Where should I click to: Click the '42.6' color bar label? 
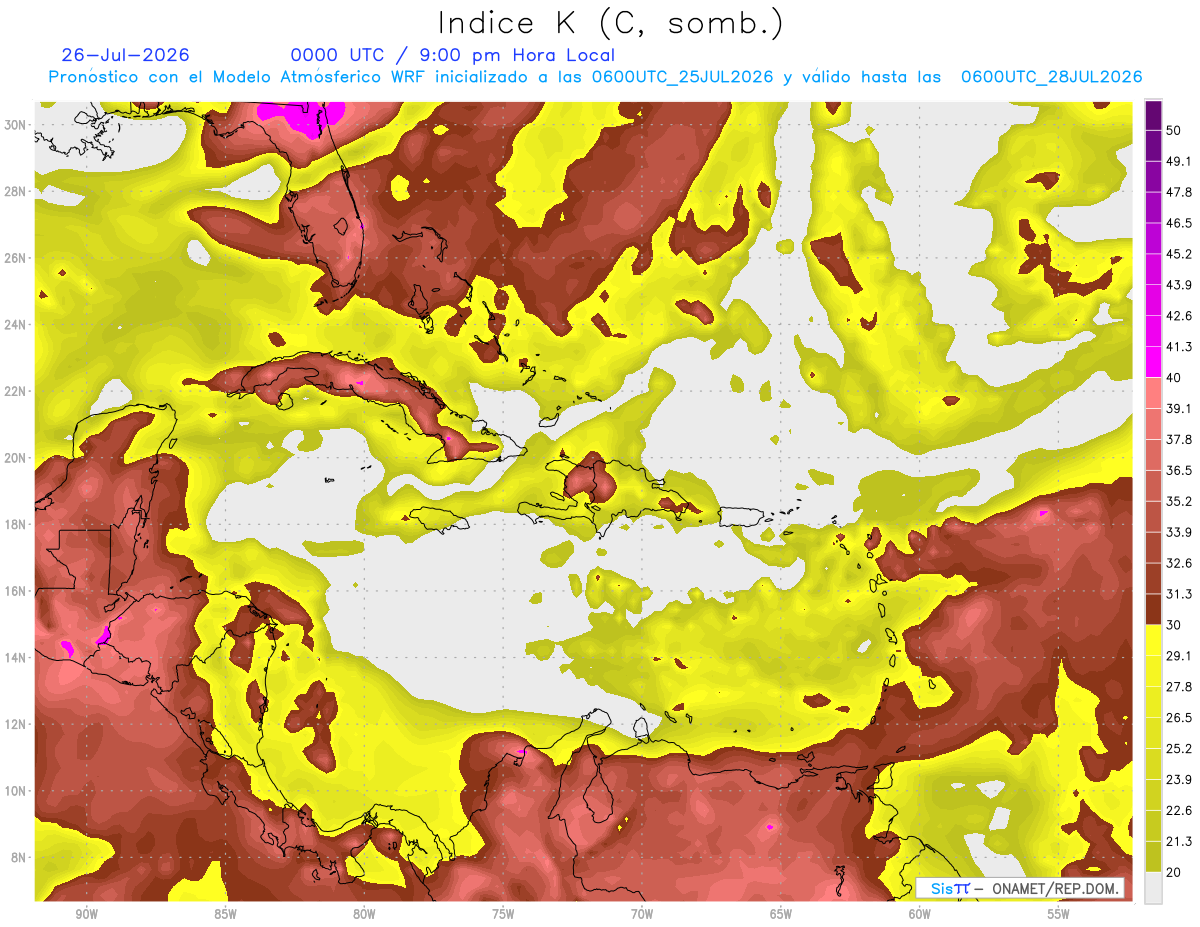pyautogui.click(x=1179, y=316)
